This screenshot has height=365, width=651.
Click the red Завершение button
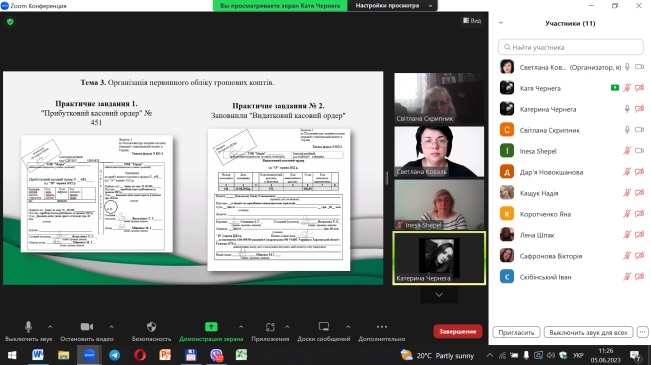tap(458, 331)
